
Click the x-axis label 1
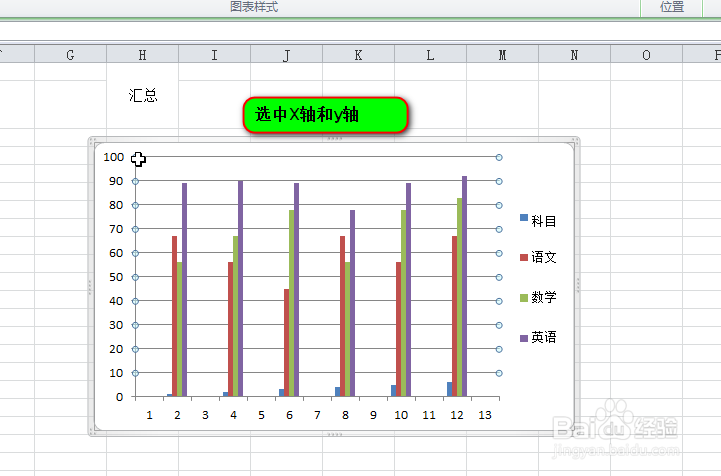pyautogui.click(x=149, y=415)
